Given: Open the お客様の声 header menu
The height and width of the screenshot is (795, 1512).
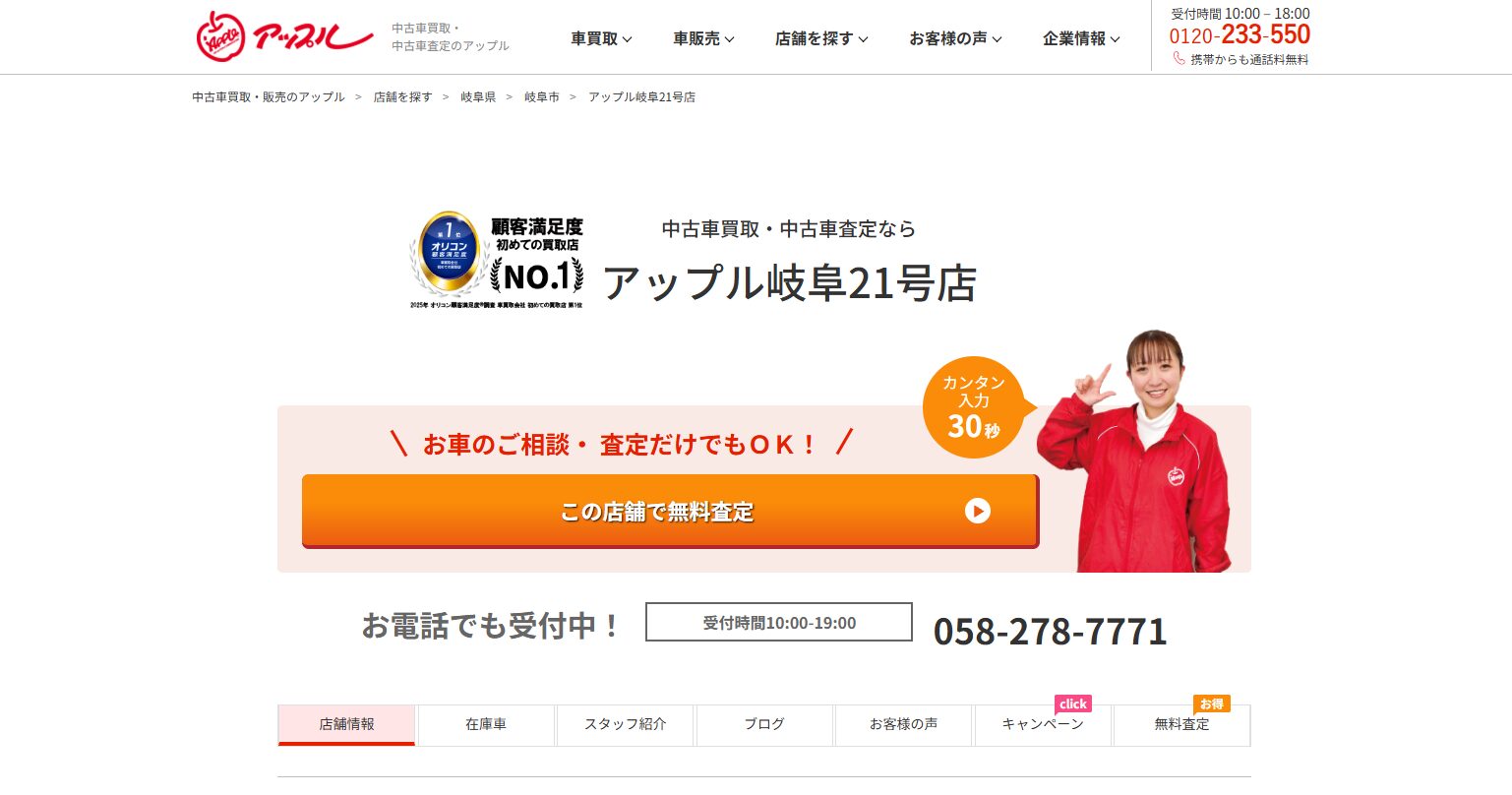Looking at the screenshot, I should click(955, 38).
